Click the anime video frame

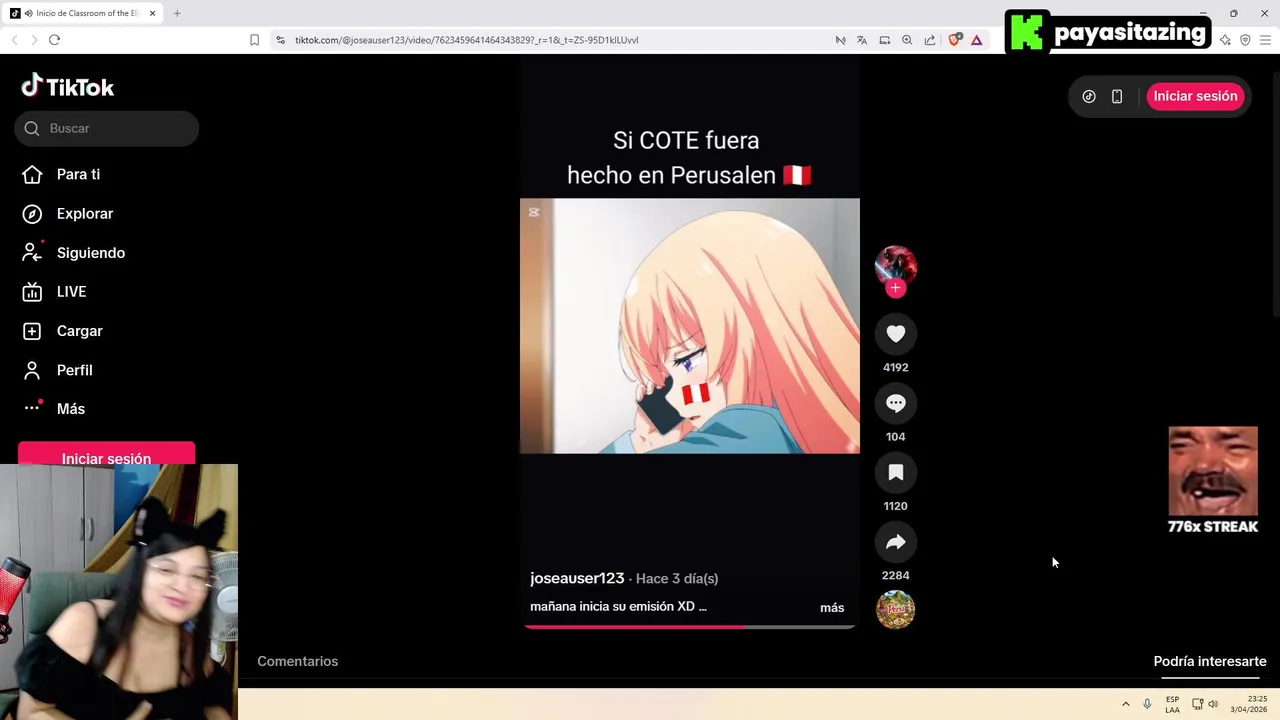(689, 326)
